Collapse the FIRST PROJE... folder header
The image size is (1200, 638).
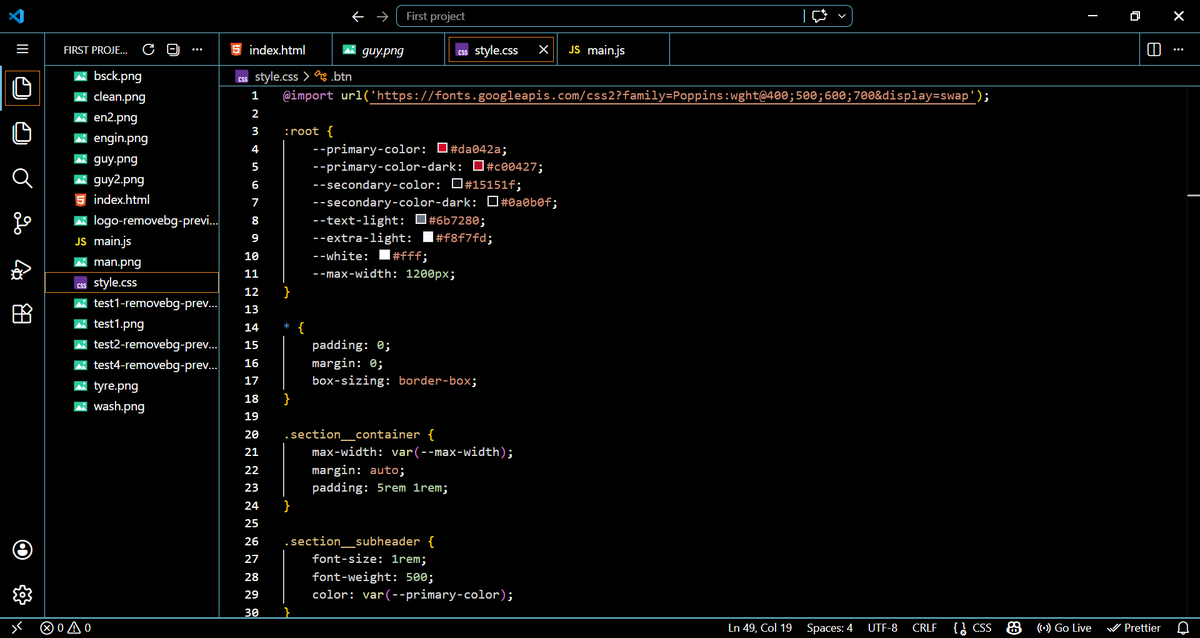tap(95, 49)
